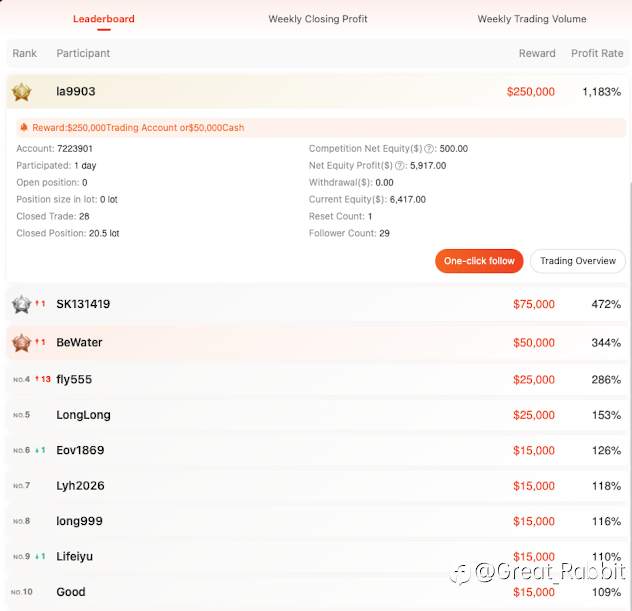The height and width of the screenshot is (611, 632).
Task: Expand the LongLong participant row
Action: [x=316, y=415]
